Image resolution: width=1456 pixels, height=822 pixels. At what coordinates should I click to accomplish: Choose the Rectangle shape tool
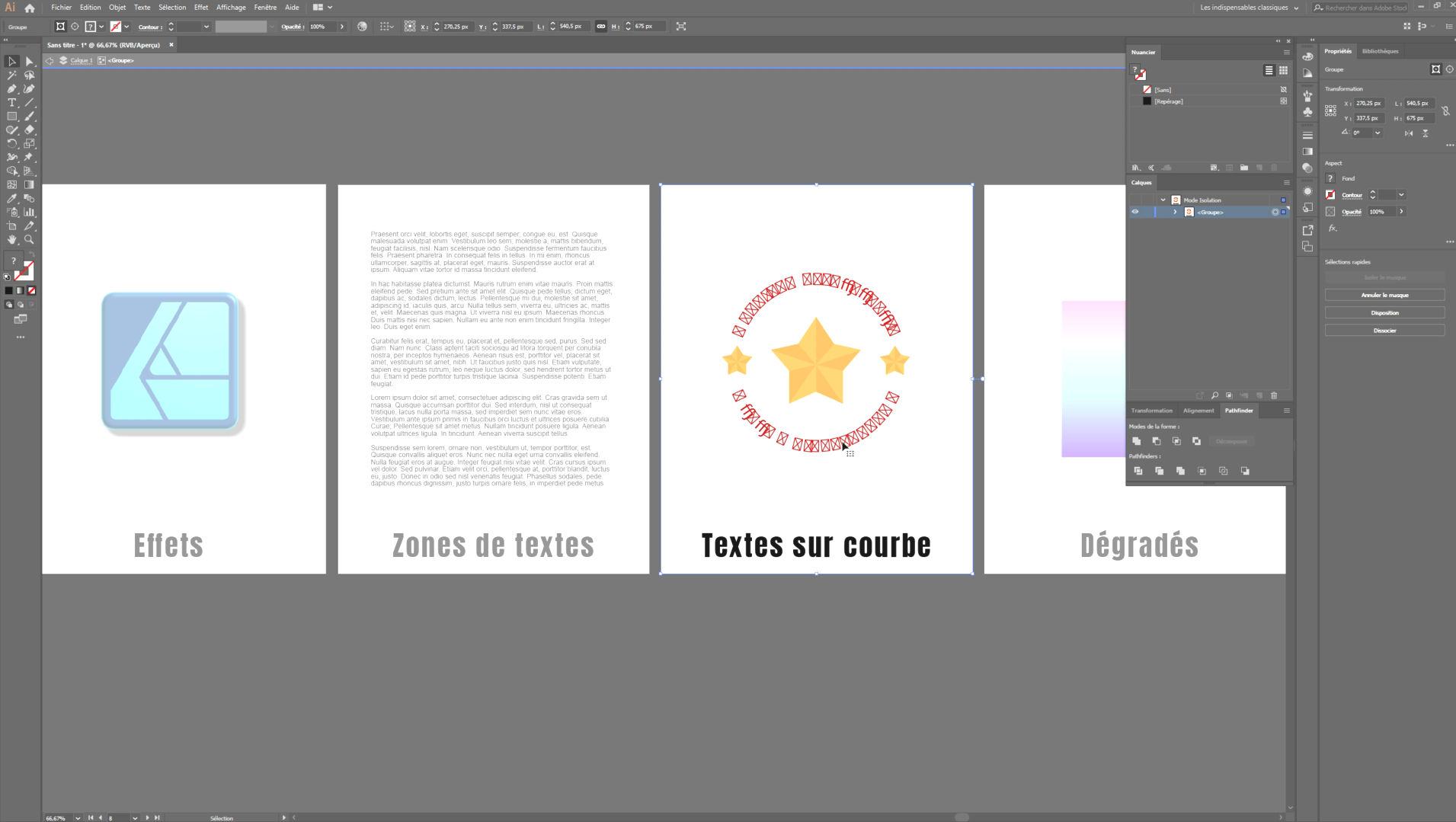point(12,117)
